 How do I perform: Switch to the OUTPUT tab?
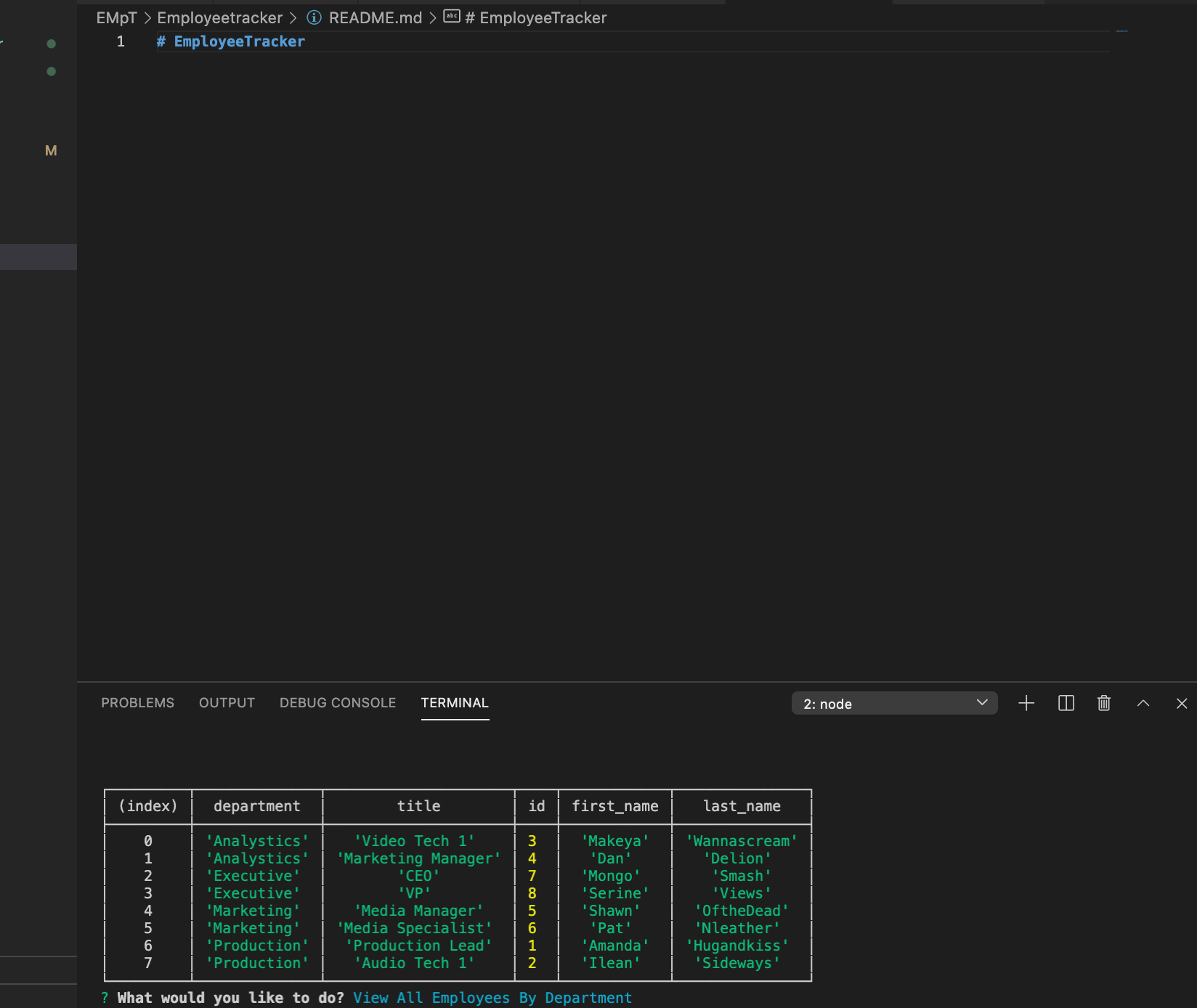(x=227, y=703)
